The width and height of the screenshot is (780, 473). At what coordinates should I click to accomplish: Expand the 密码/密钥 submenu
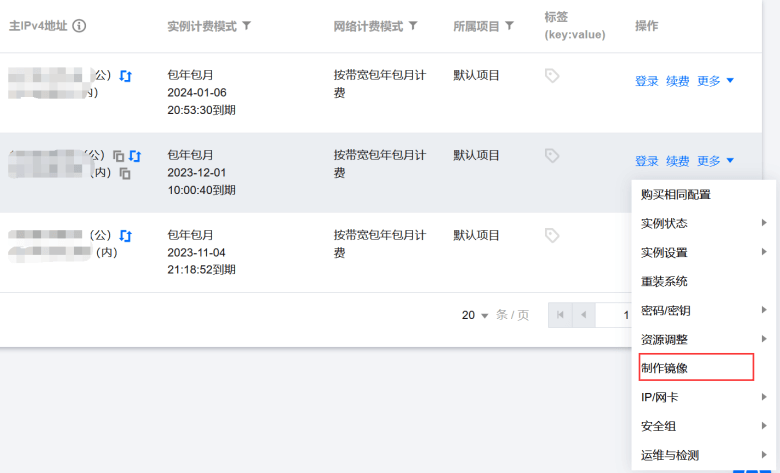pyautogui.click(x=703, y=310)
